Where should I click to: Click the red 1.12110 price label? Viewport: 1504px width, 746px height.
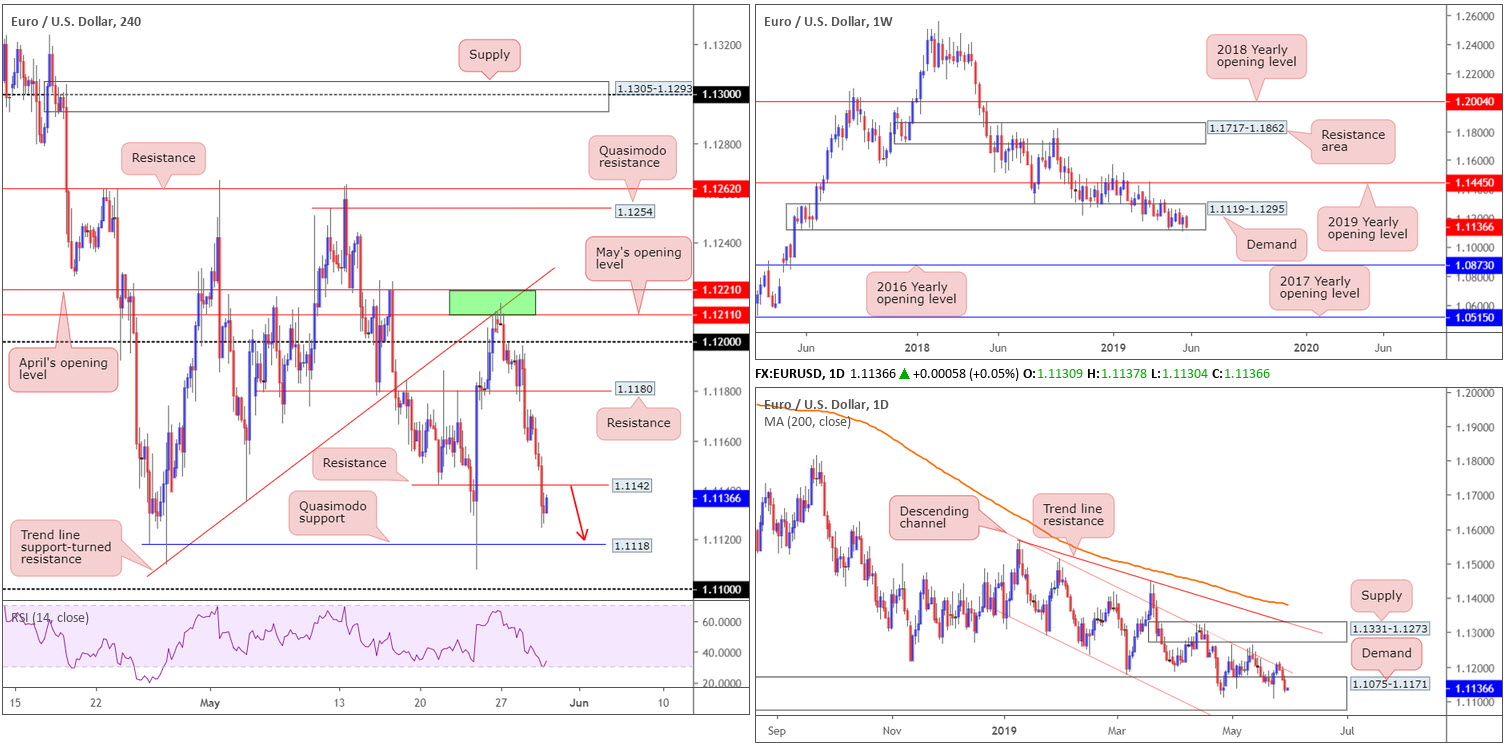720,315
